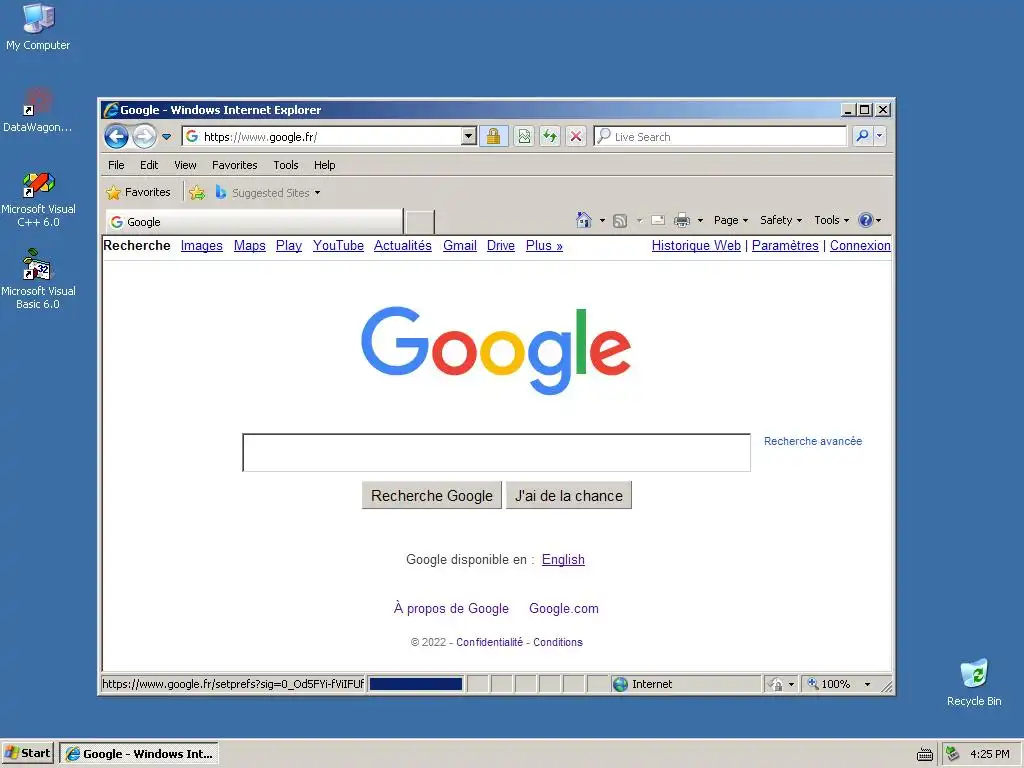Click the Plus » link
This screenshot has width=1024, height=768.
[x=544, y=246]
